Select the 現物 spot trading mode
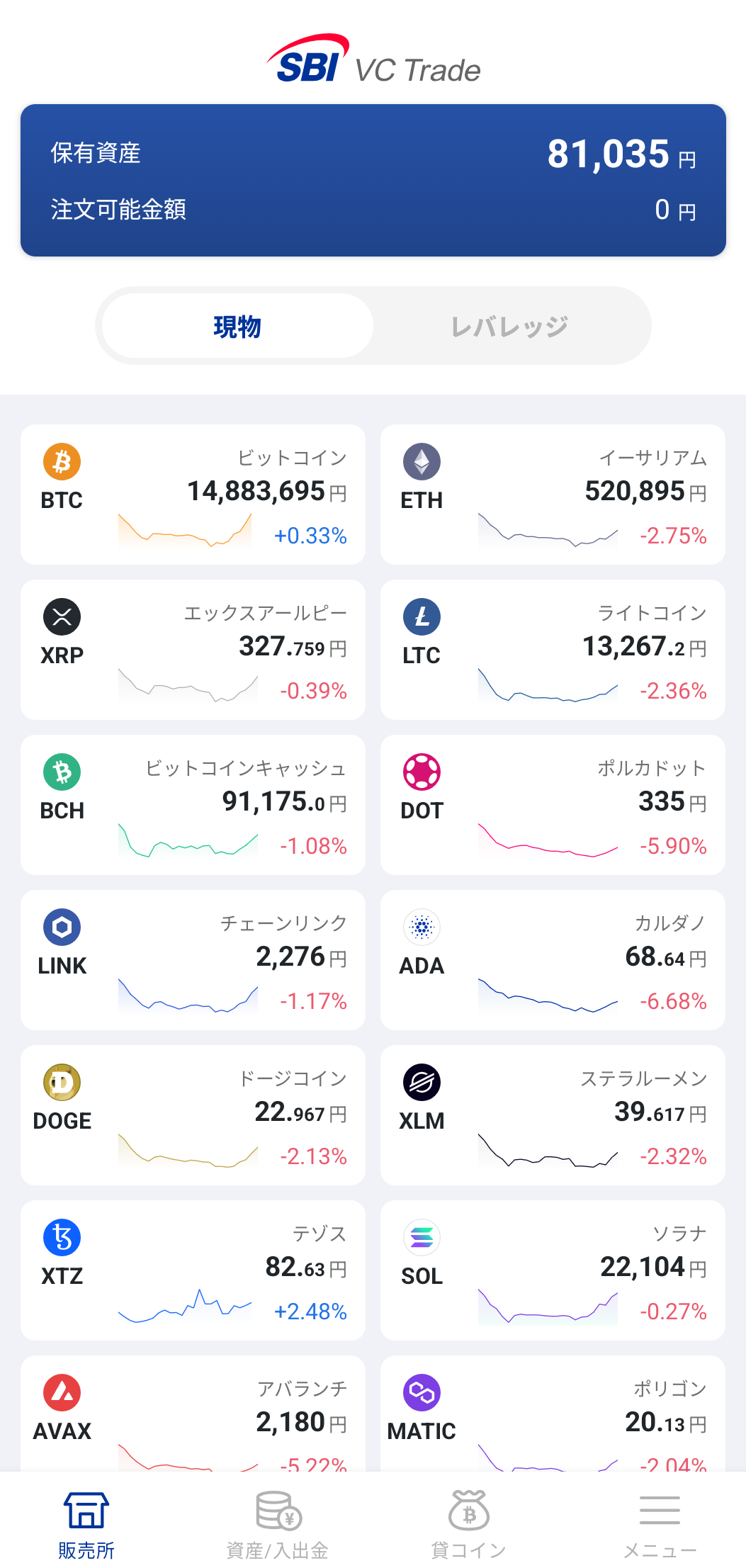Screen dimensions: 746x1568 point(238,327)
